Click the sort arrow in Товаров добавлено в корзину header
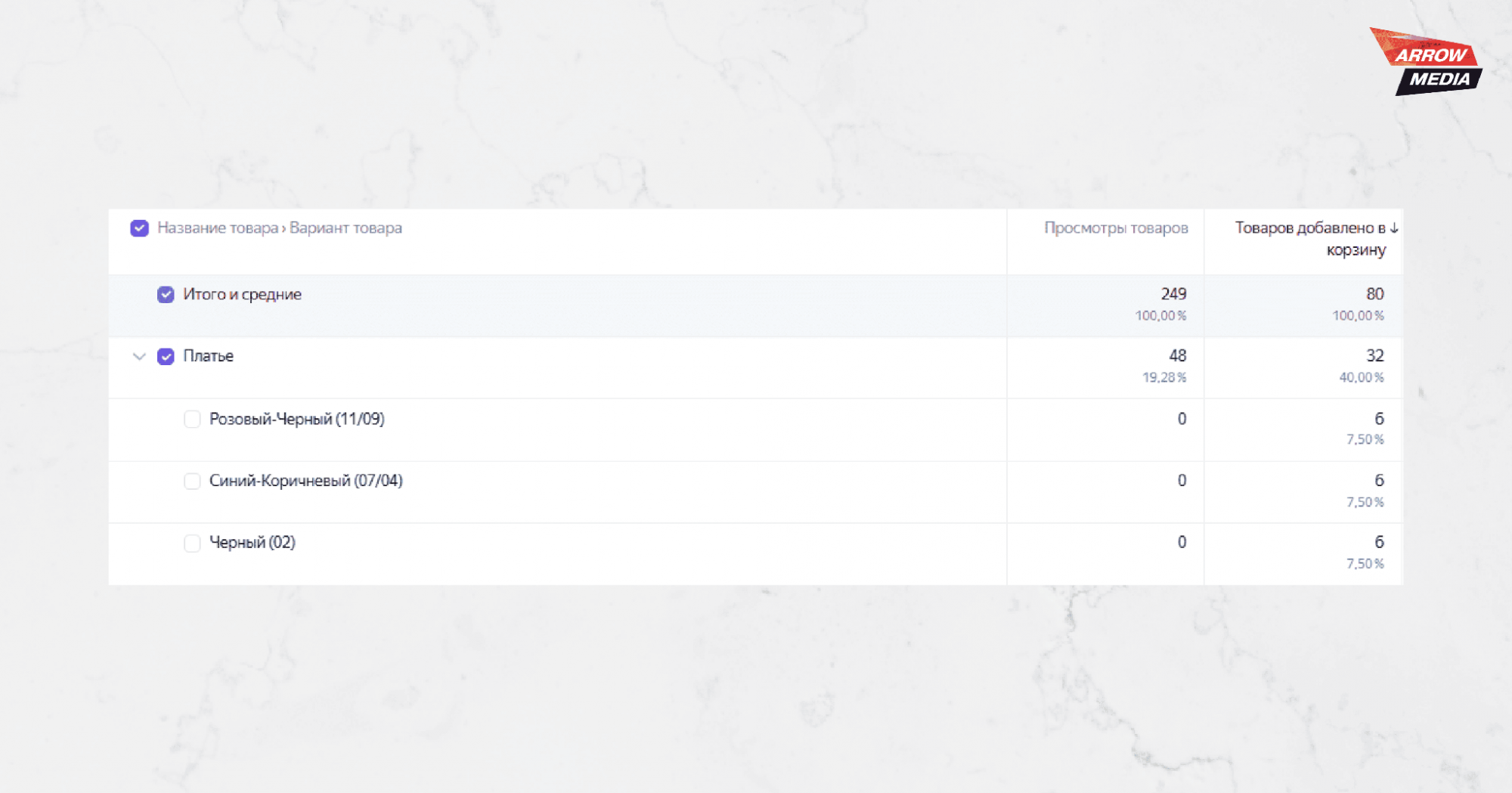The height and width of the screenshot is (793, 1512). point(1394,228)
